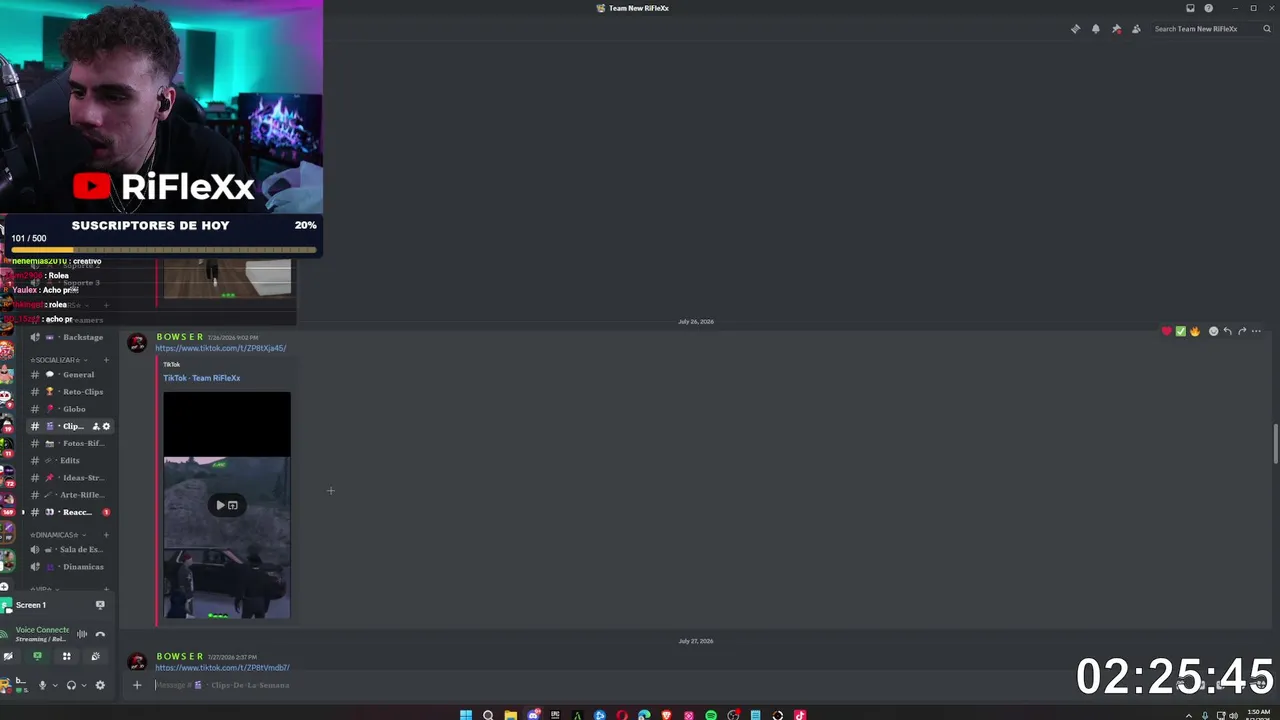Open the Globo channel
Viewport: 1280px width, 720px height.
(70, 409)
